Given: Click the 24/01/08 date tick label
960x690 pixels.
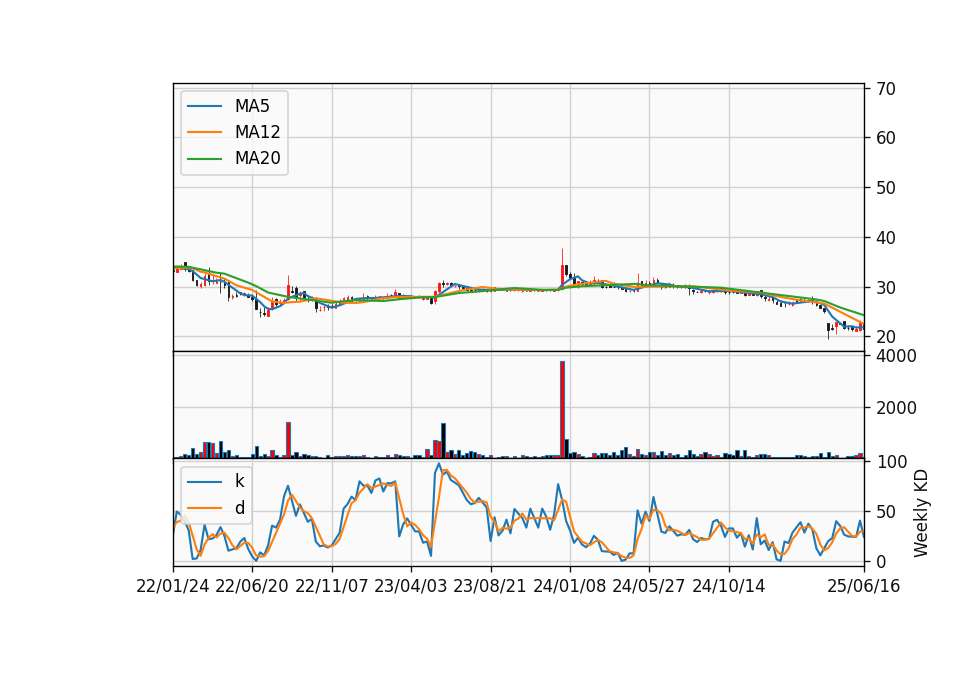Looking at the screenshot, I should [x=569, y=586].
